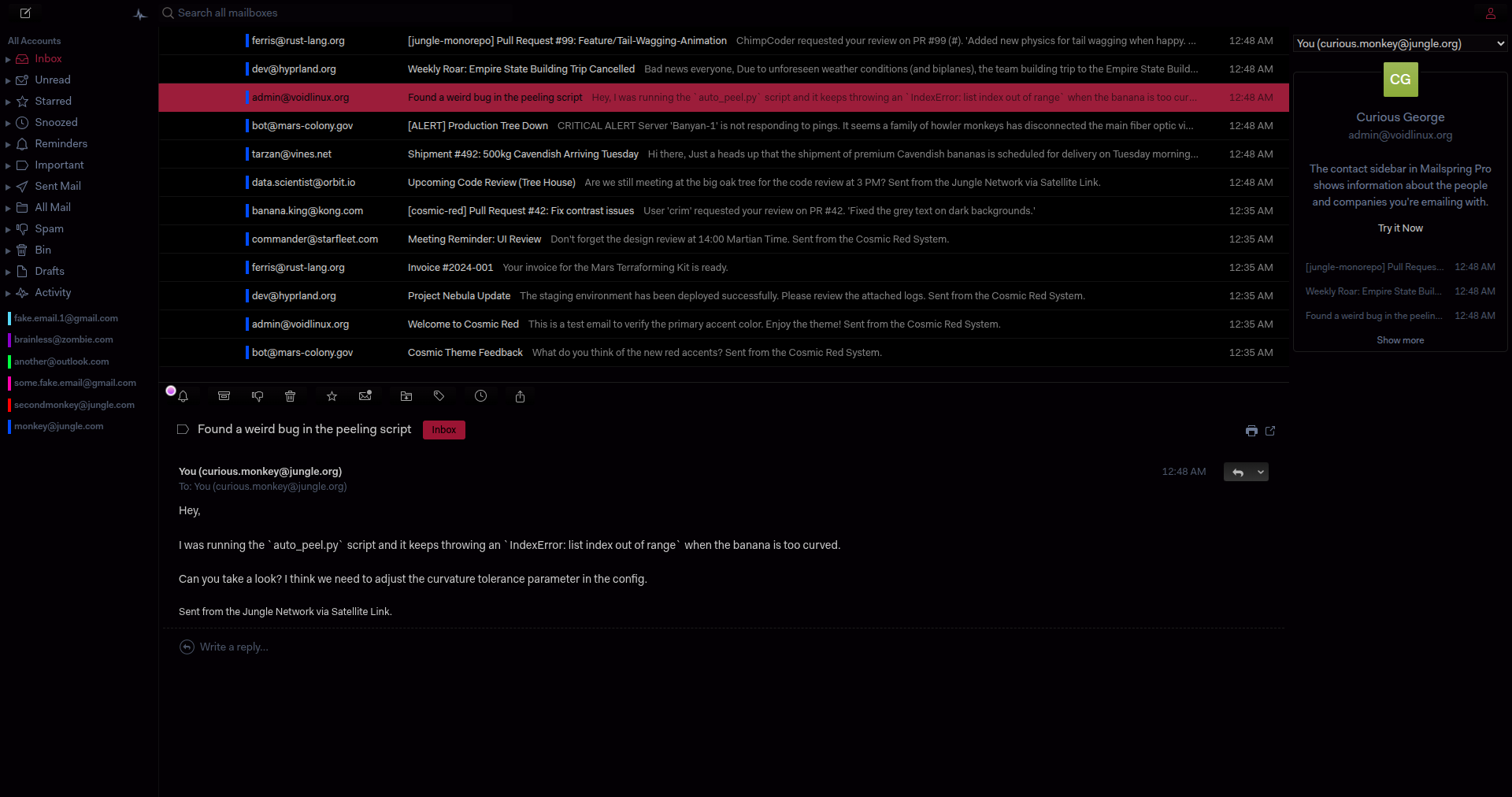Archive the open email thread
This screenshot has width=1512, height=797.
point(224,396)
